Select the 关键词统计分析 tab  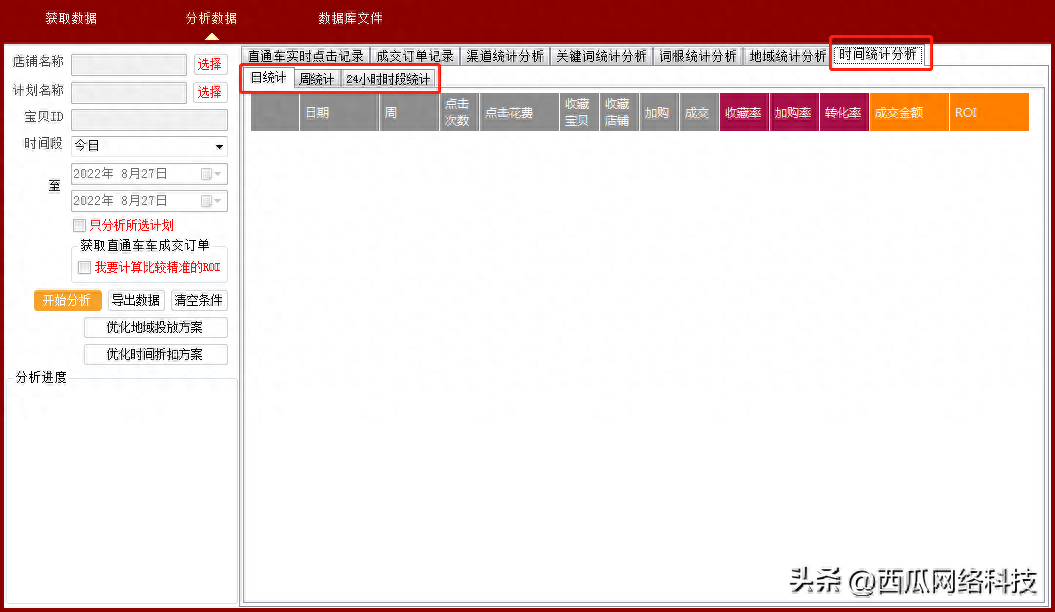pyautogui.click(x=601, y=56)
